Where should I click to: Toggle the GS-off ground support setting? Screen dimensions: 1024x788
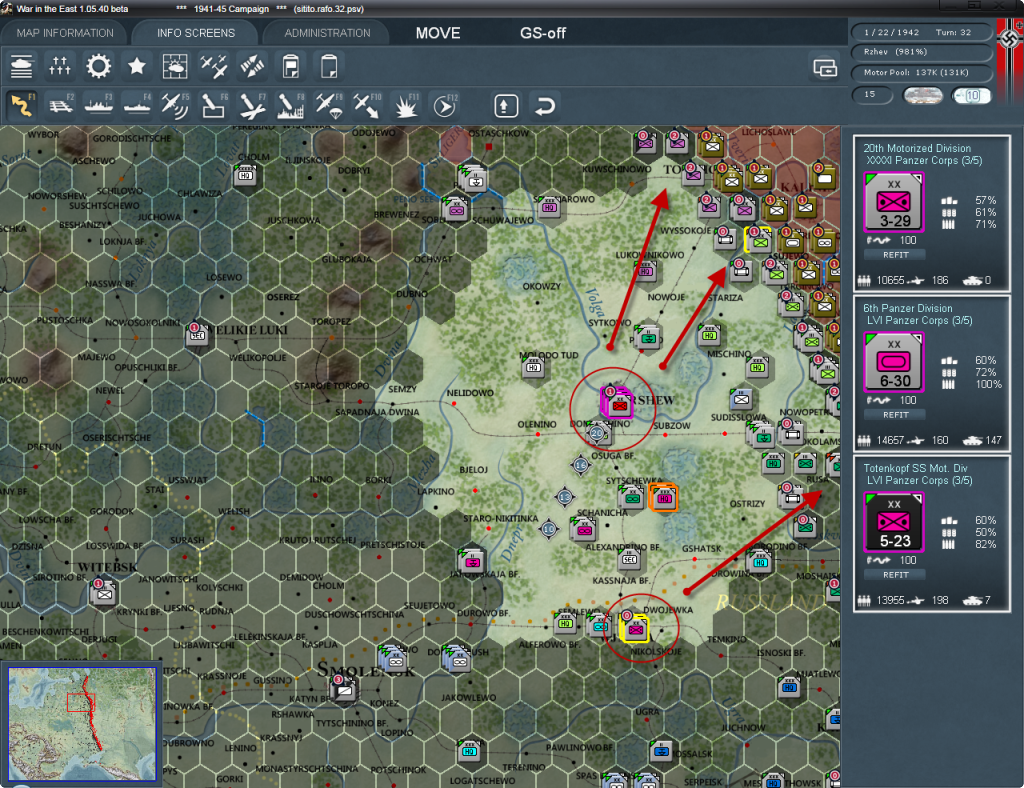click(x=543, y=33)
